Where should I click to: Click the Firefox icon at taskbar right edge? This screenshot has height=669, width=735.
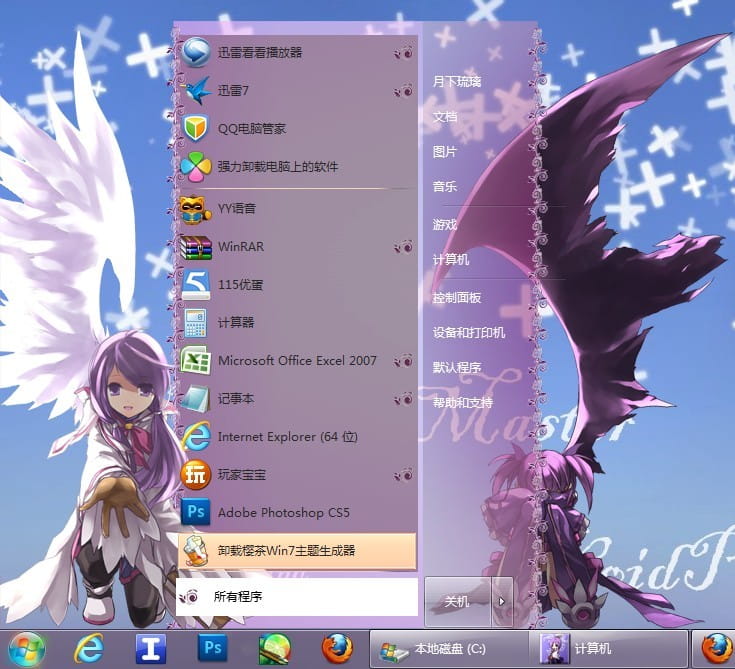717,649
